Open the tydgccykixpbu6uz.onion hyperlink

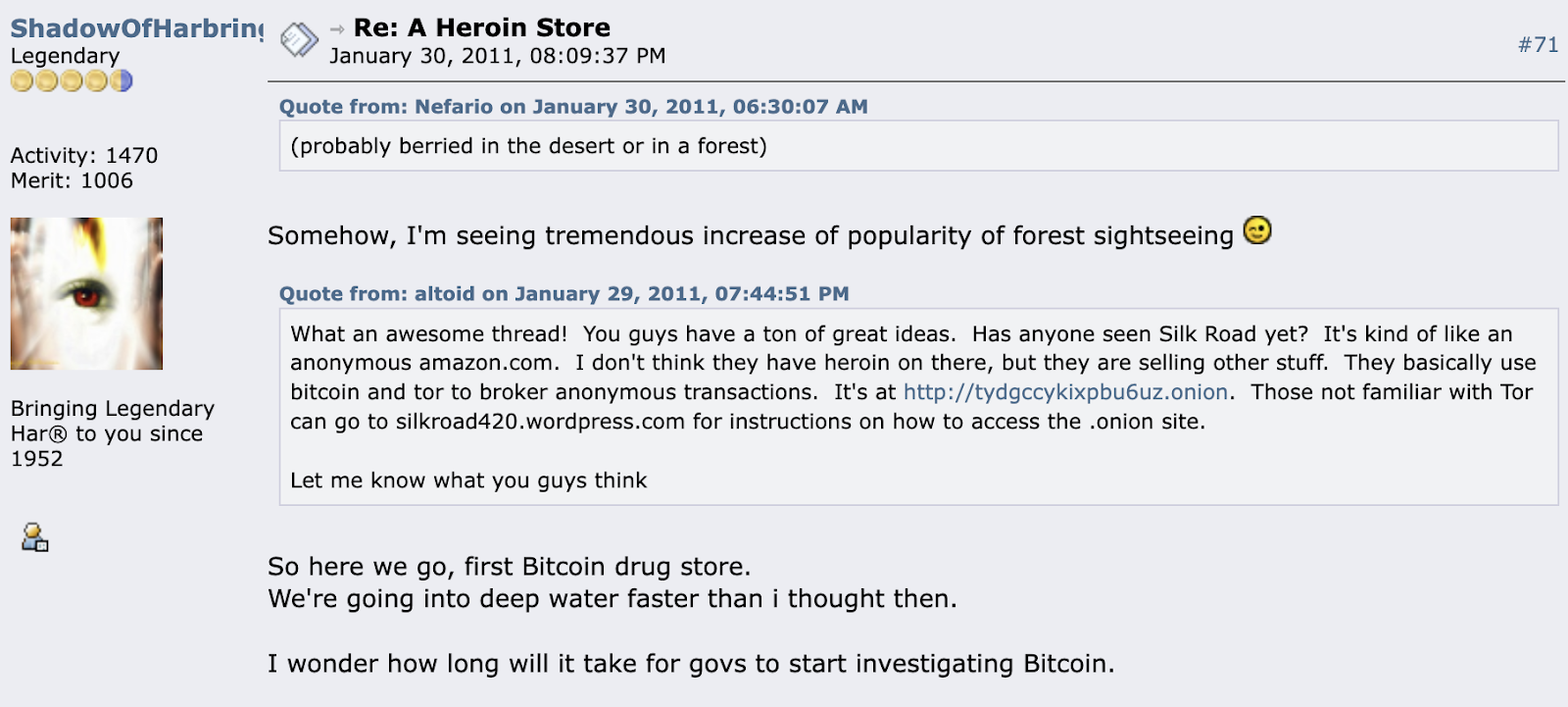(x=1065, y=392)
